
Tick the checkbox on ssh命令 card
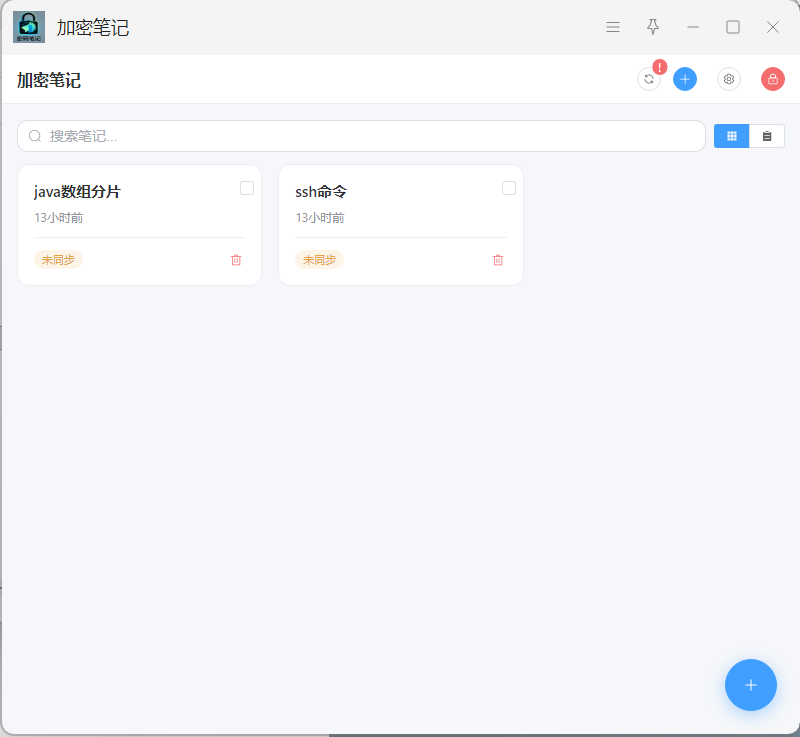pos(509,188)
